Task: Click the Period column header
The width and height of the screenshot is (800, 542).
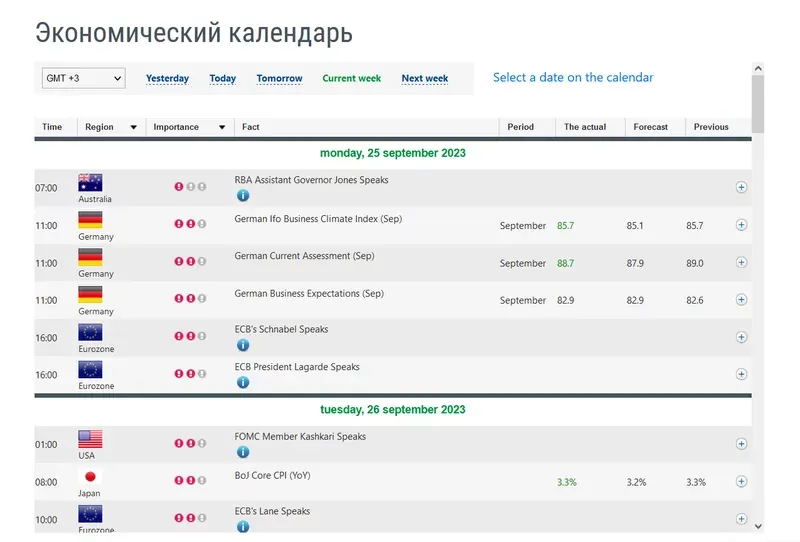Action: 520,127
